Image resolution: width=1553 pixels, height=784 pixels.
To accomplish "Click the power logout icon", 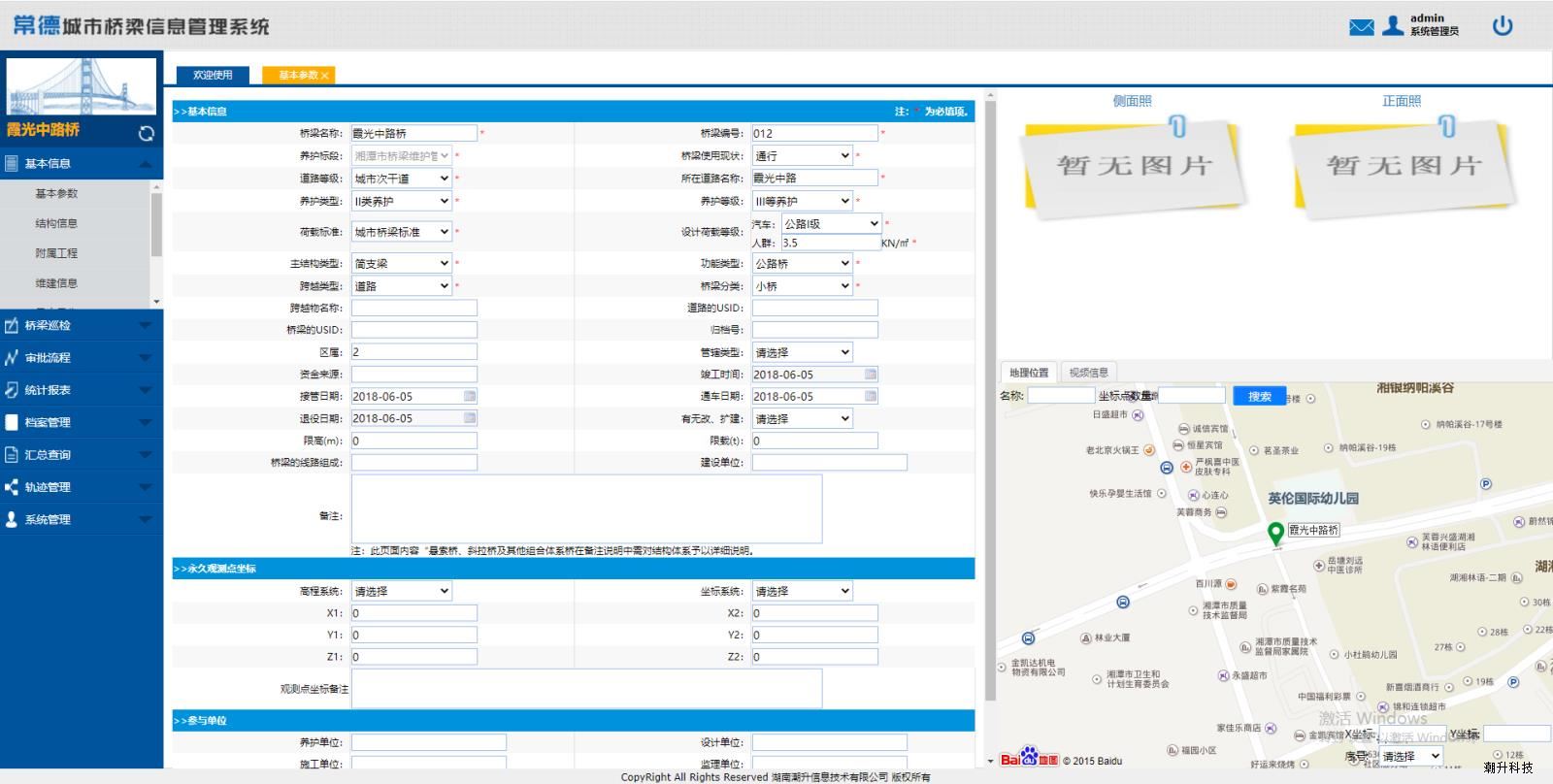I will coord(1503,26).
